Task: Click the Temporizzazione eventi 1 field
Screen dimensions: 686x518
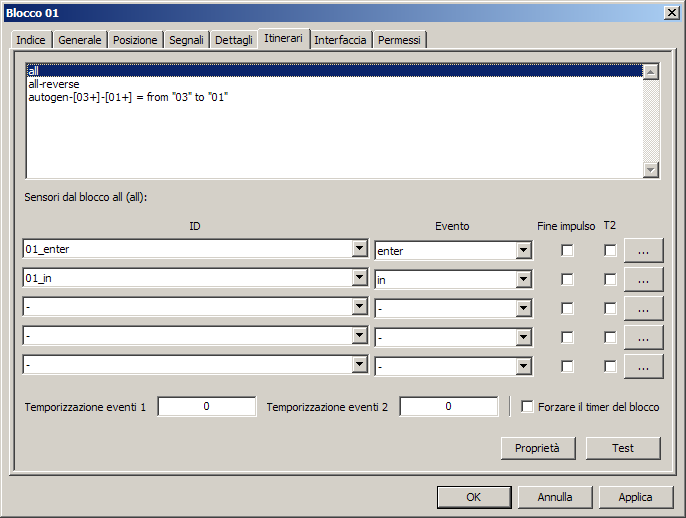Action: tap(206, 407)
